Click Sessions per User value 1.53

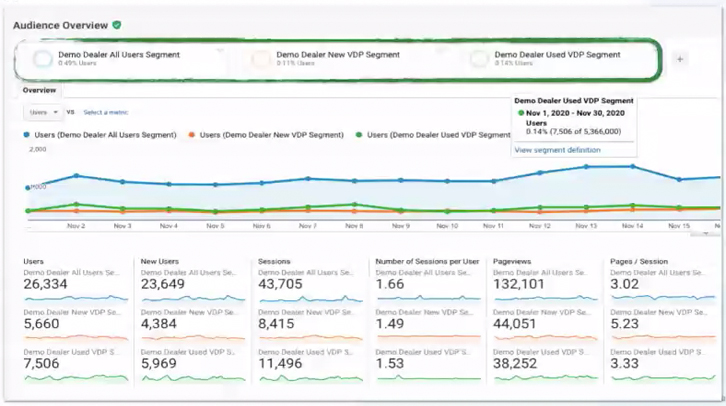point(390,363)
